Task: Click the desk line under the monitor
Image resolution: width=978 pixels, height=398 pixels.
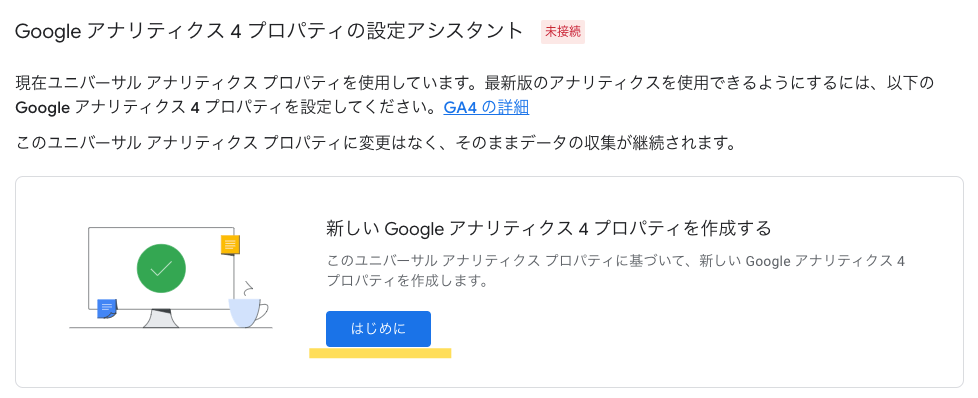Action: [x=170, y=328]
